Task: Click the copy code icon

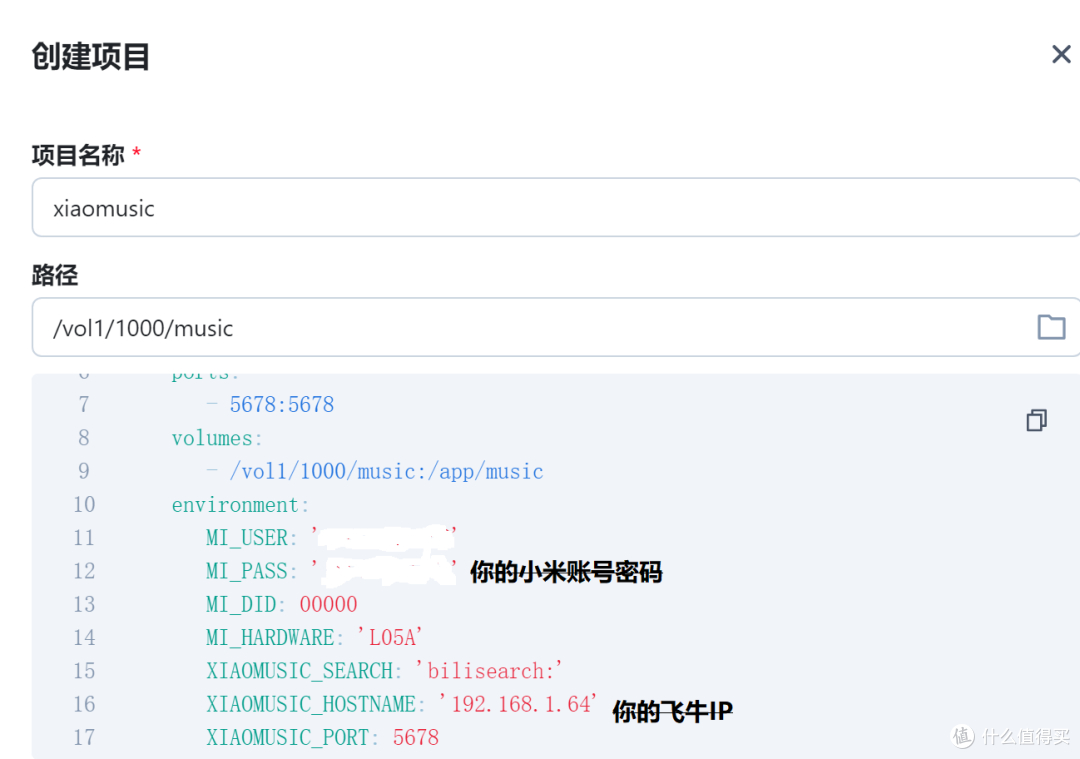Action: pos(1036,420)
